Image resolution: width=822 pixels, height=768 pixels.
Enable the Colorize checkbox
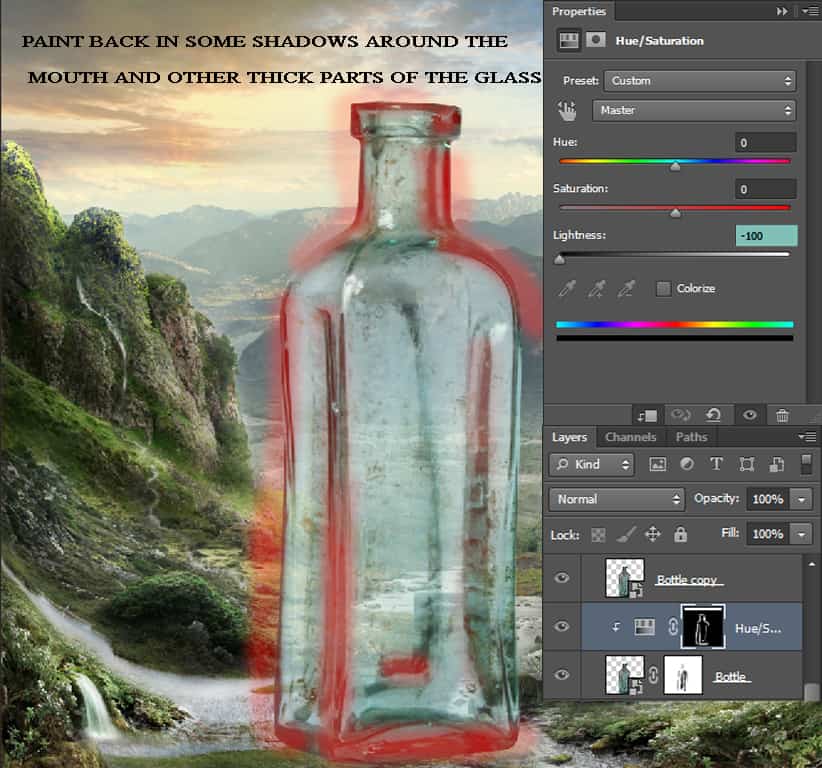(663, 288)
